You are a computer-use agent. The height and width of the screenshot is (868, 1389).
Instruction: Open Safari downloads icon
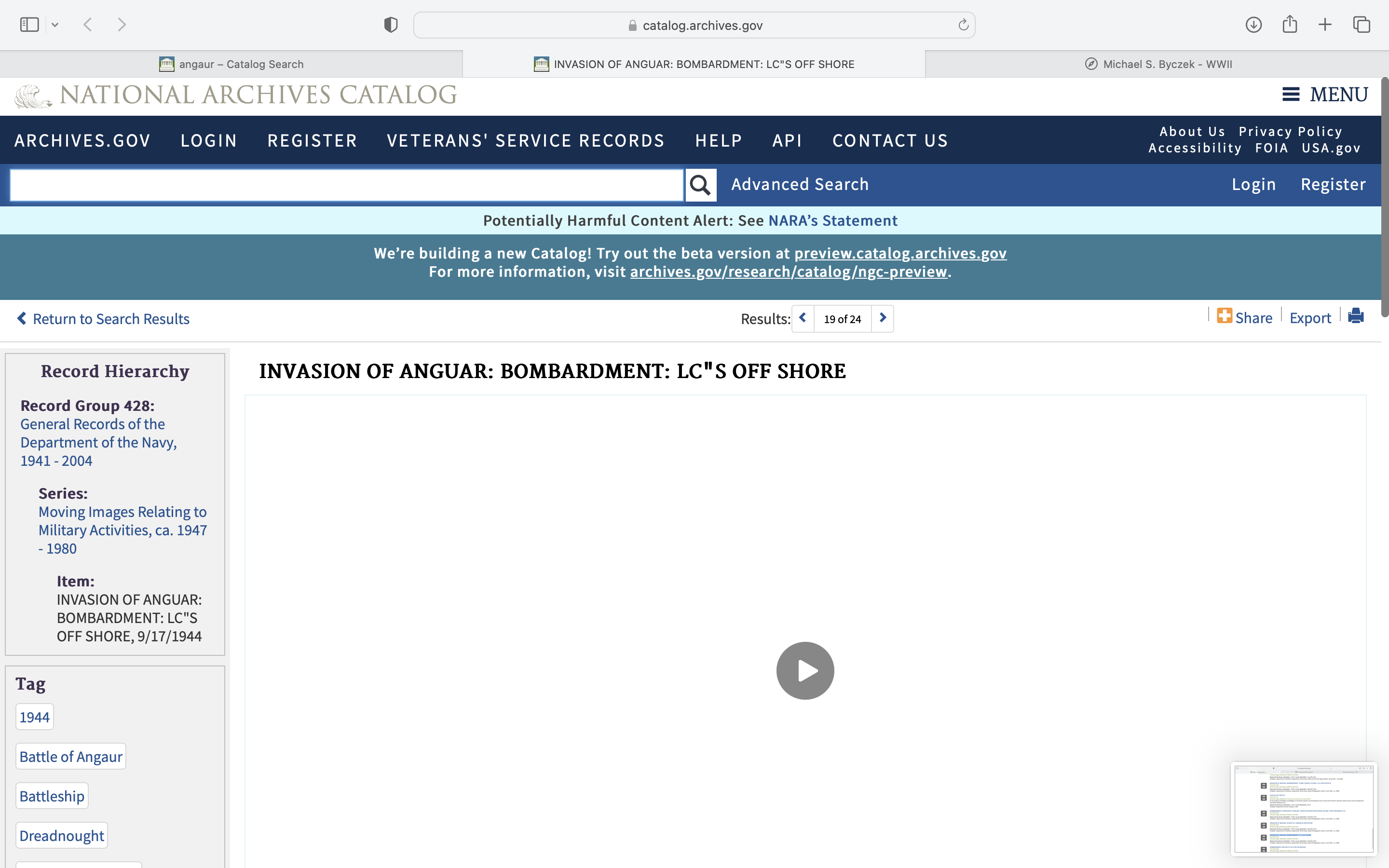point(1253,25)
